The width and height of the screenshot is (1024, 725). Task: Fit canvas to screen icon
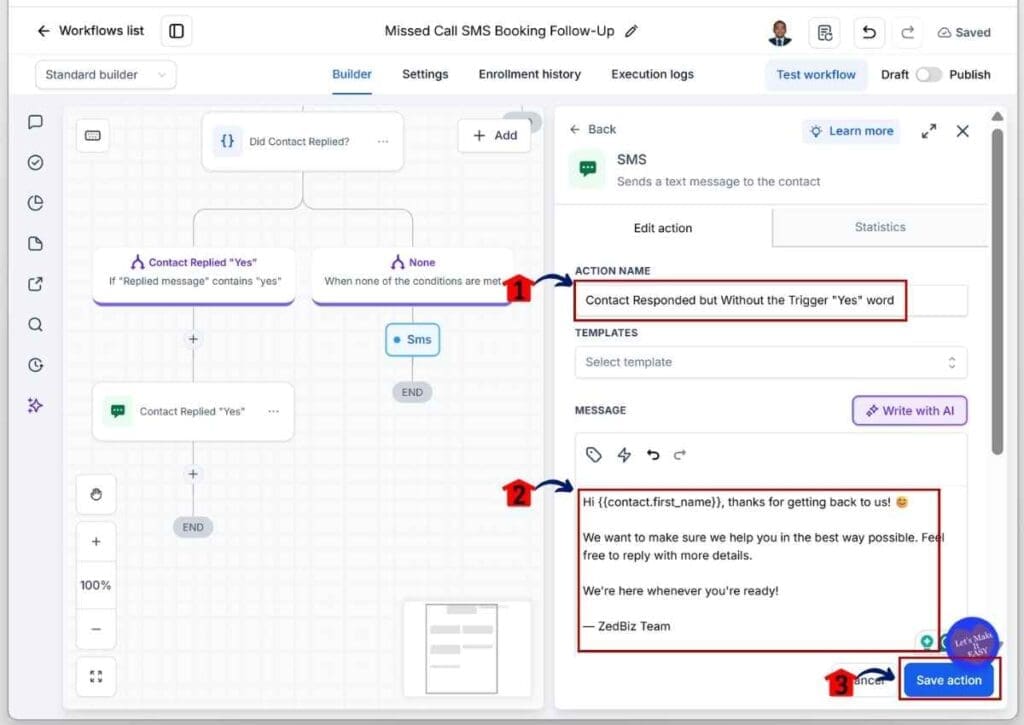tap(96, 676)
